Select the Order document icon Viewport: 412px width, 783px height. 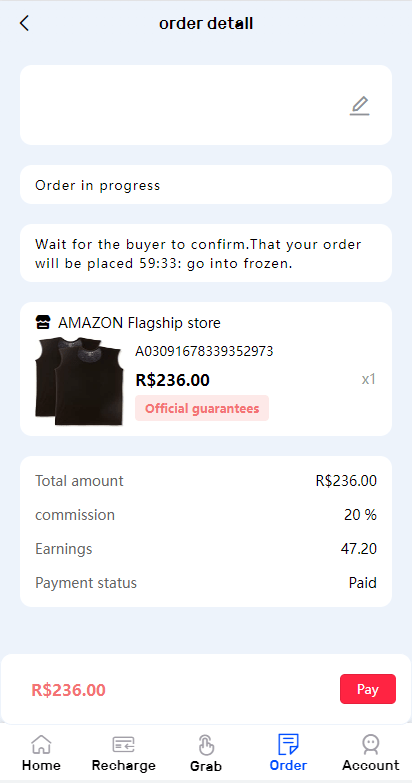pyautogui.click(x=288, y=744)
